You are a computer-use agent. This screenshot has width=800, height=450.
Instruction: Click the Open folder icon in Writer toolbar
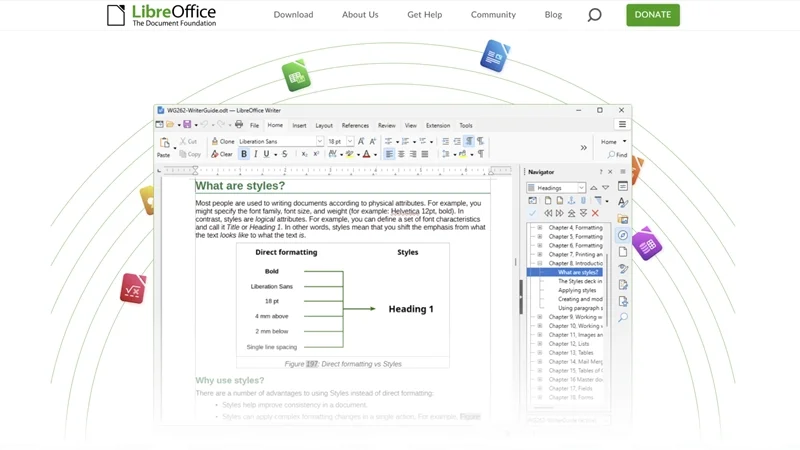(170, 124)
